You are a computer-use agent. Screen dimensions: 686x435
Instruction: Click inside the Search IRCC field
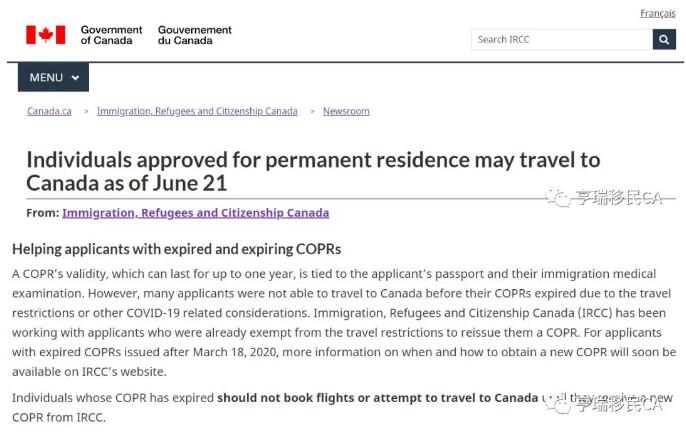click(562, 39)
